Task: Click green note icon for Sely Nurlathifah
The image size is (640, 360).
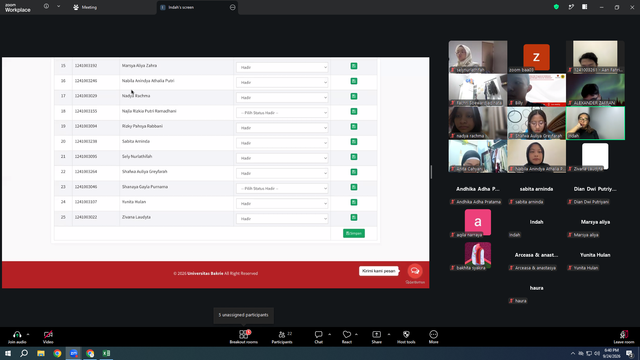Action: pyautogui.click(x=354, y=157)
